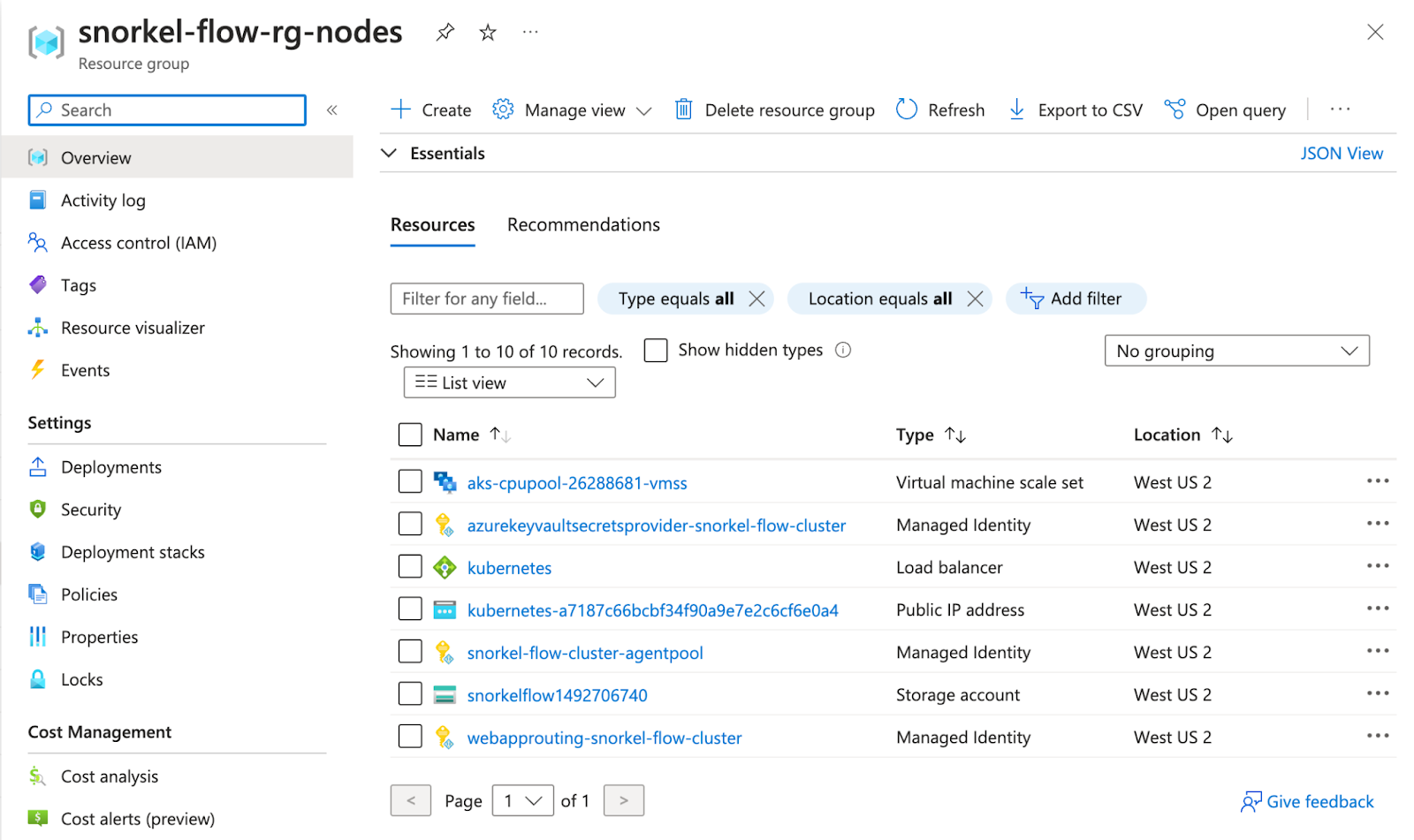Viewport: 1414px width, 840px height.
Task: Refresh the resource list
Action: [940, 110]
